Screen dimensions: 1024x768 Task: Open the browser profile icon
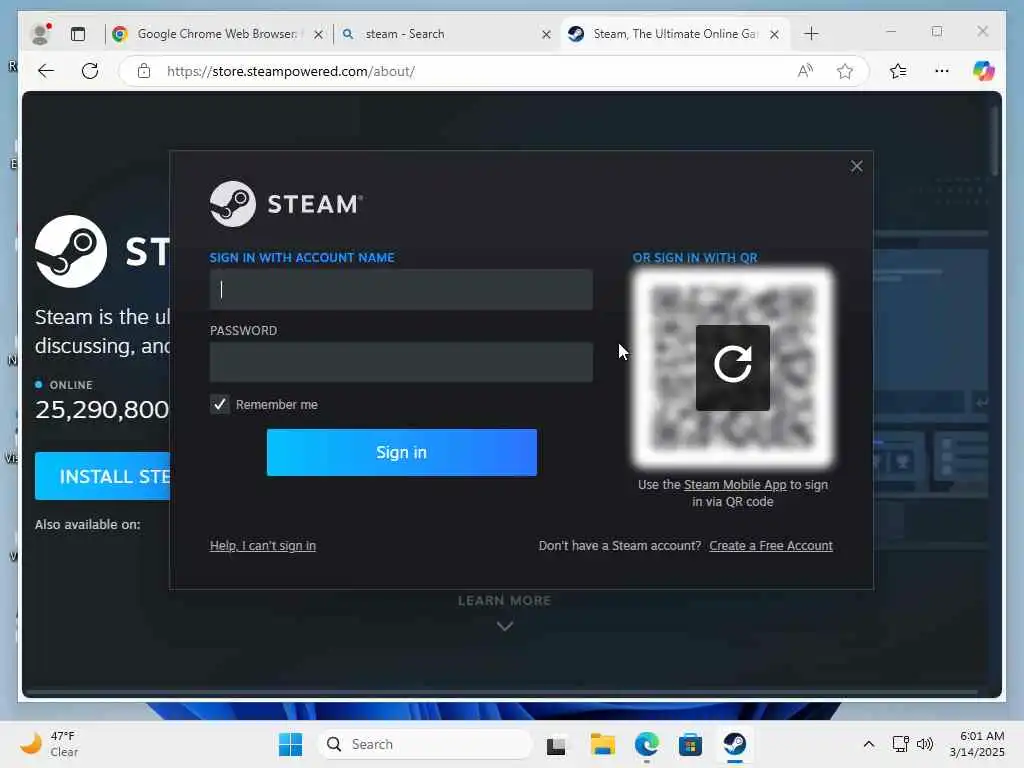(40, 34)
